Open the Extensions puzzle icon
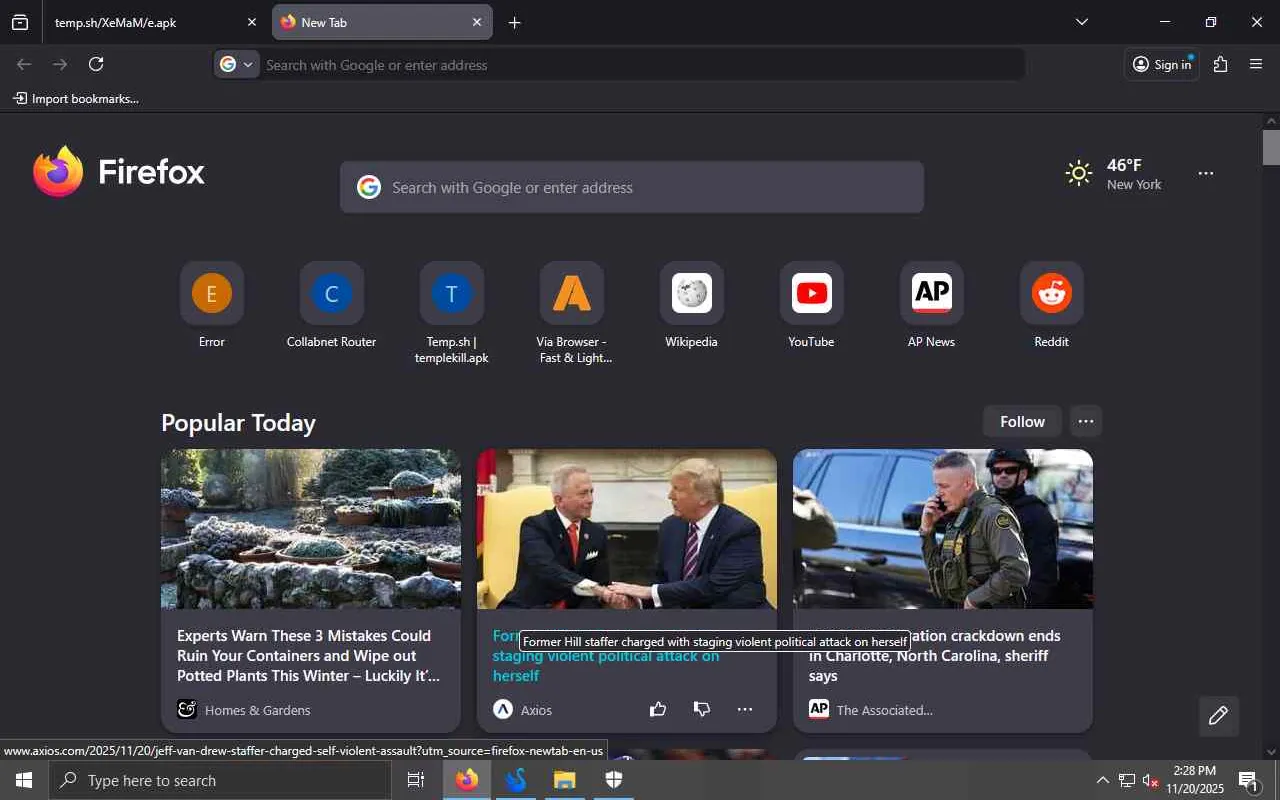 click(1220, 64)
